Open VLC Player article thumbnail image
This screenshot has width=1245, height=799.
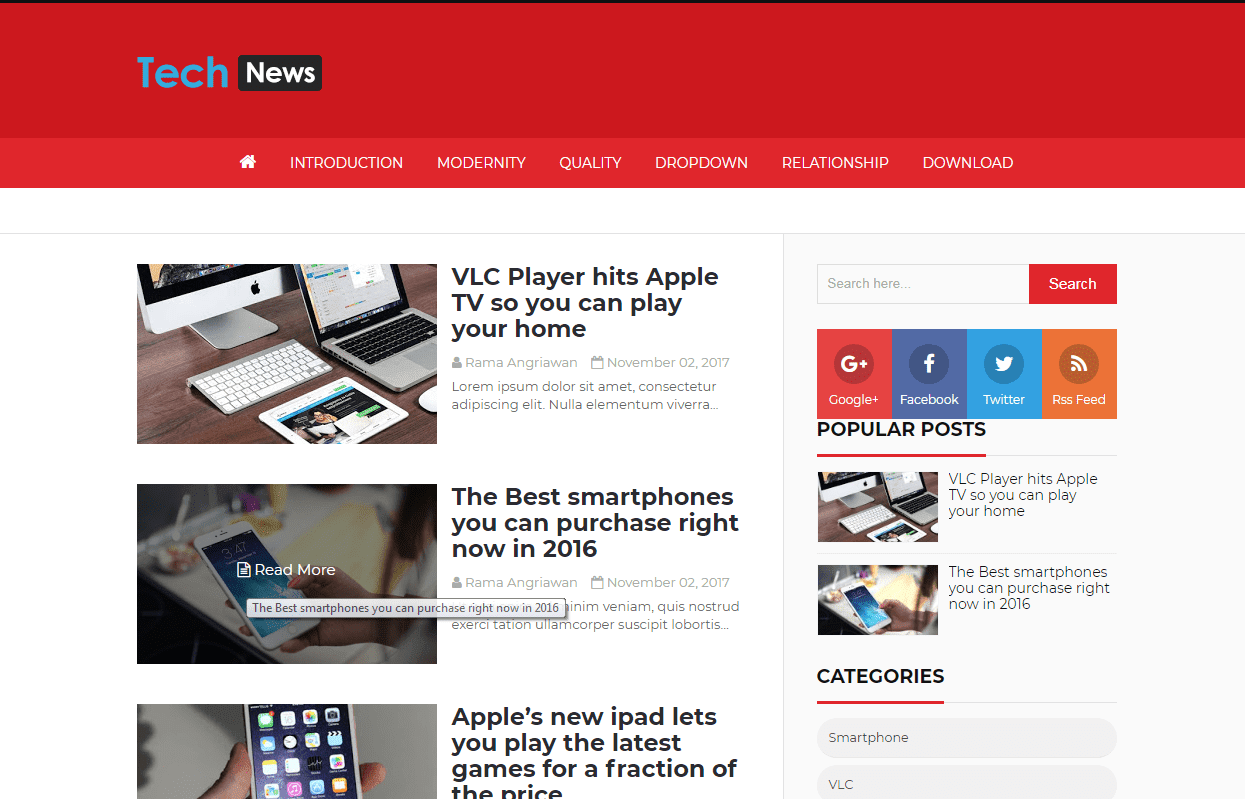click(287, 354)
